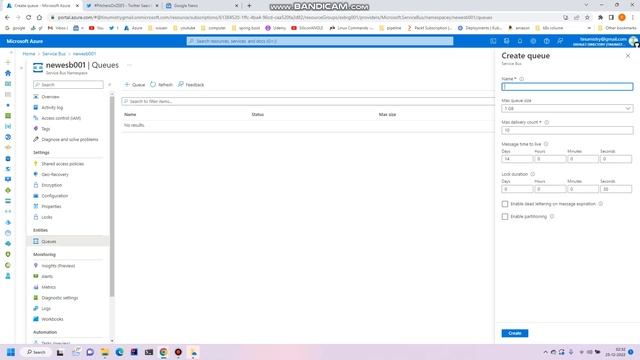Click Lock duration Seconds field

[616, 189]
